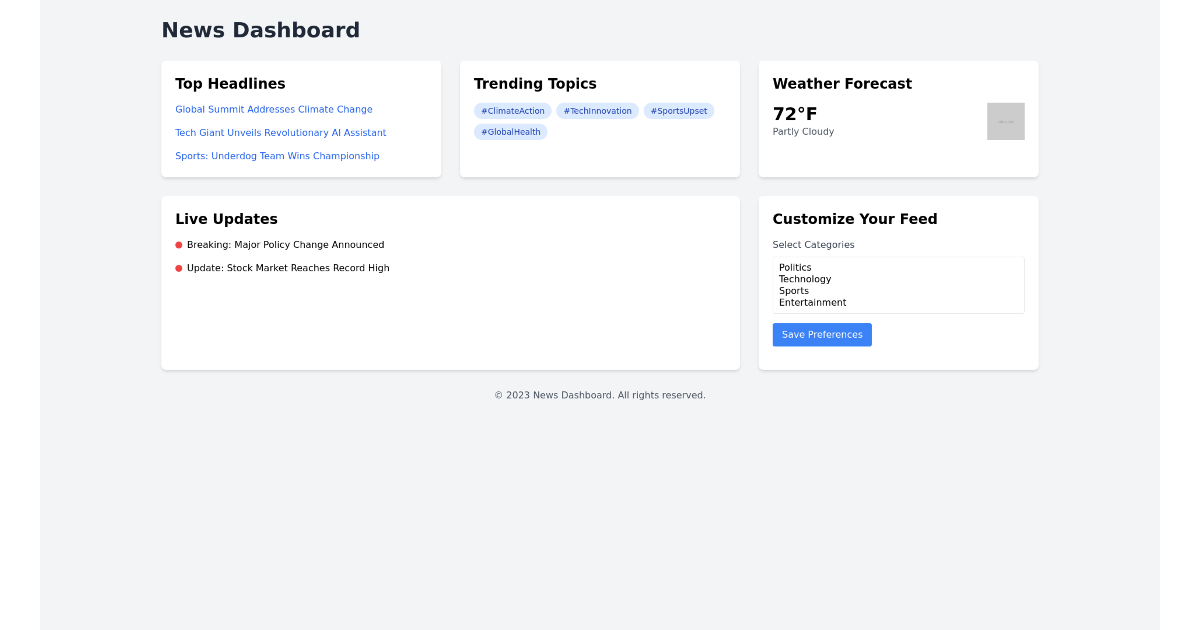The image size is (1200, 630).
Task: Click the 2023 copyright footer text
Action: point(600,394)
